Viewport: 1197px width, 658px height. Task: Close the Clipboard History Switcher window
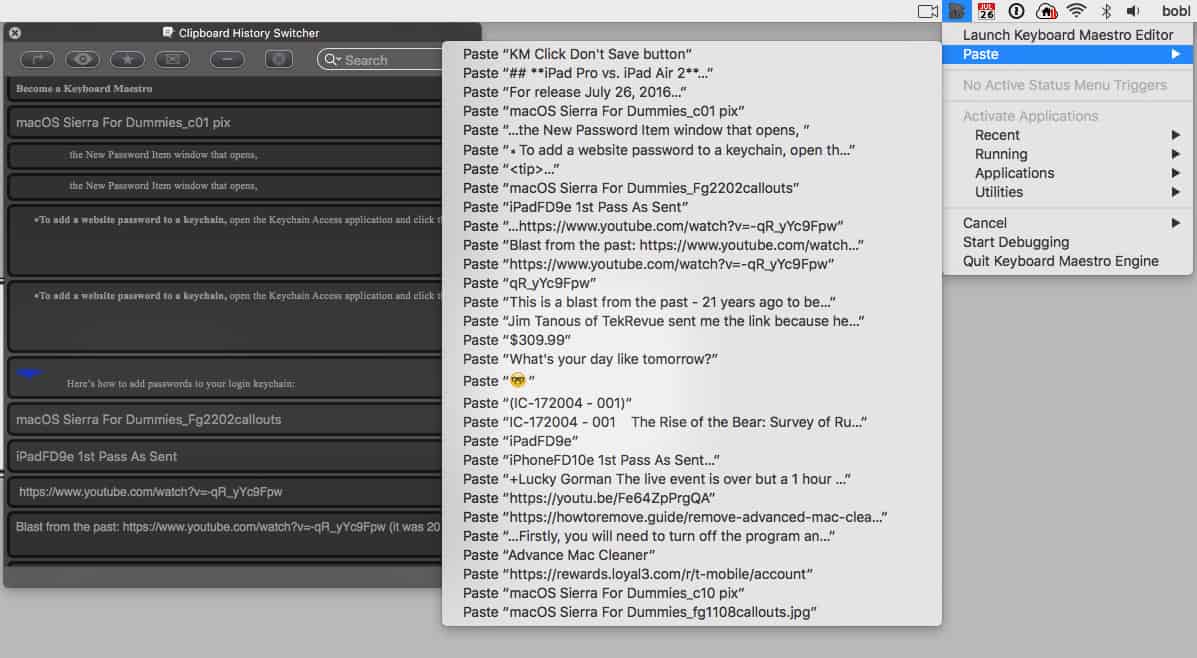(15, 33)
